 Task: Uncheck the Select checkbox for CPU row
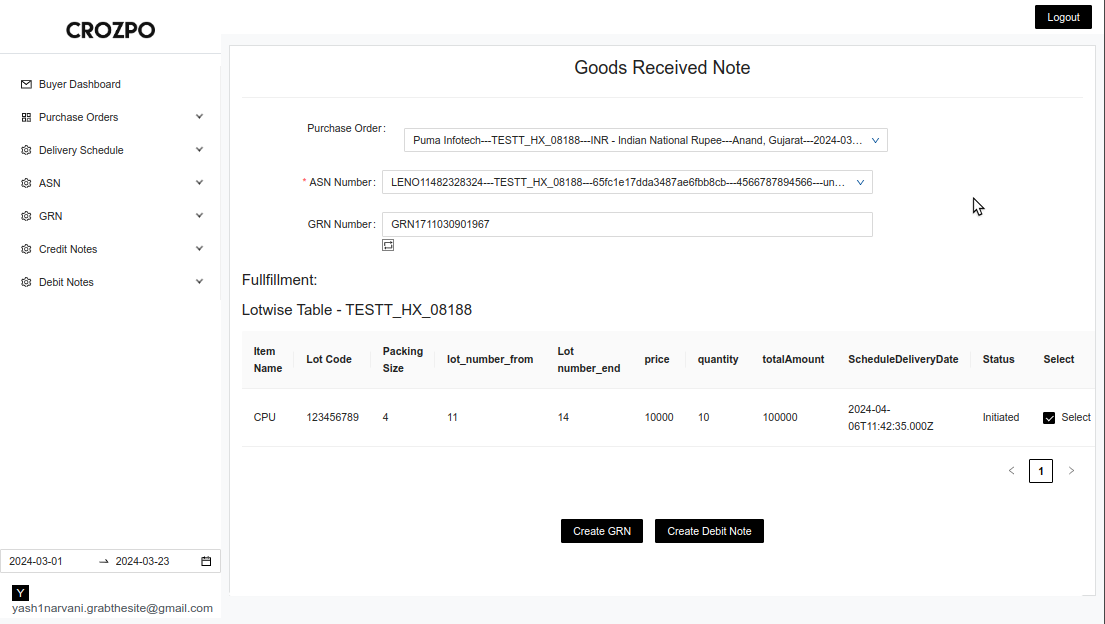1049,418
